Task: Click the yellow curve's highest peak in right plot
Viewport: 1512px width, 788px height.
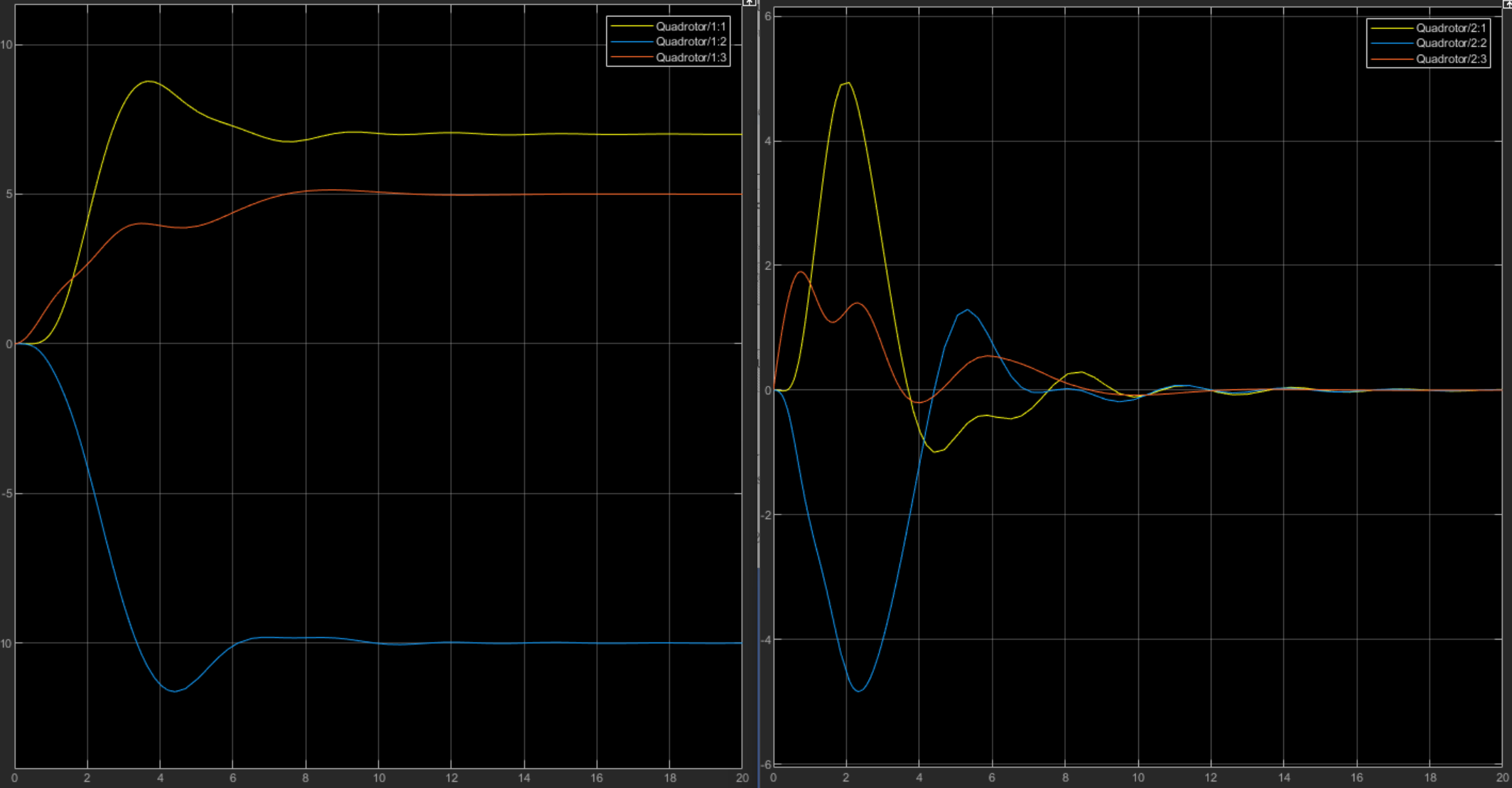Action: [x=847, y=83]
